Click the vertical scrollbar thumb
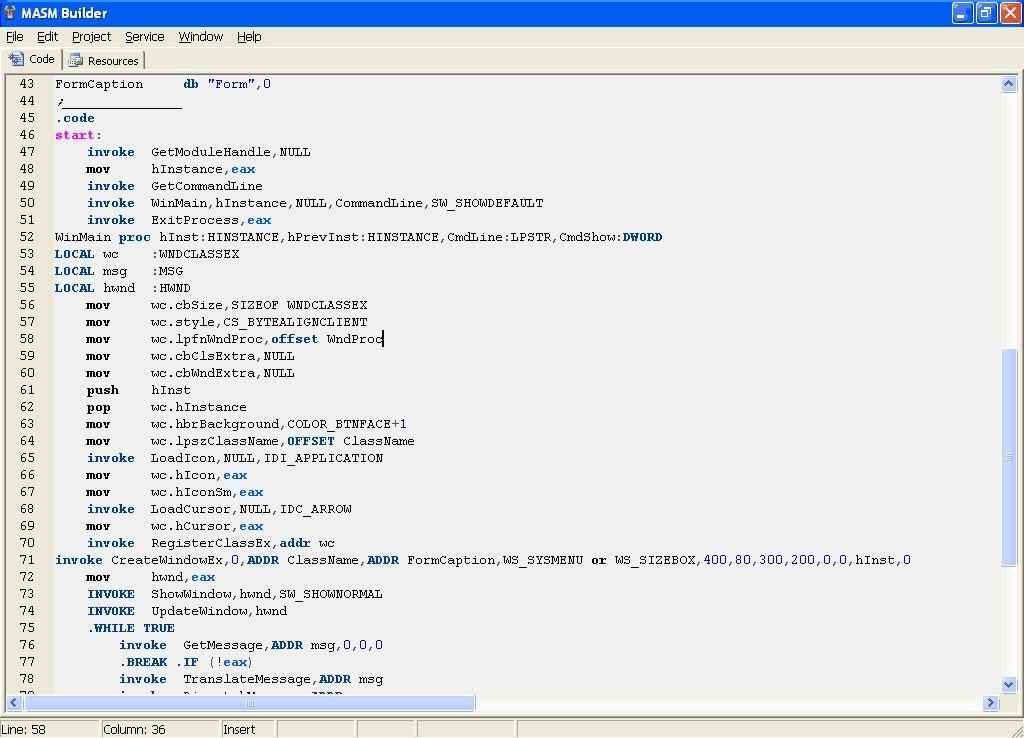 pos(1008,457)
